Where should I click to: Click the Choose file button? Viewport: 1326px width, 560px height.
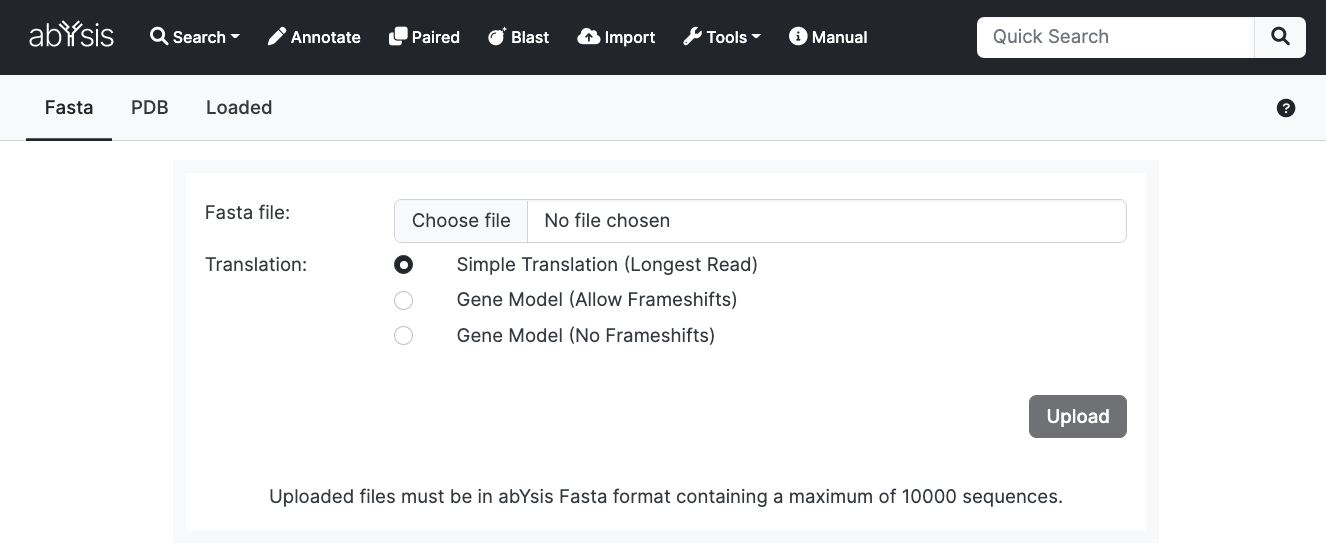tap(461, 221)
